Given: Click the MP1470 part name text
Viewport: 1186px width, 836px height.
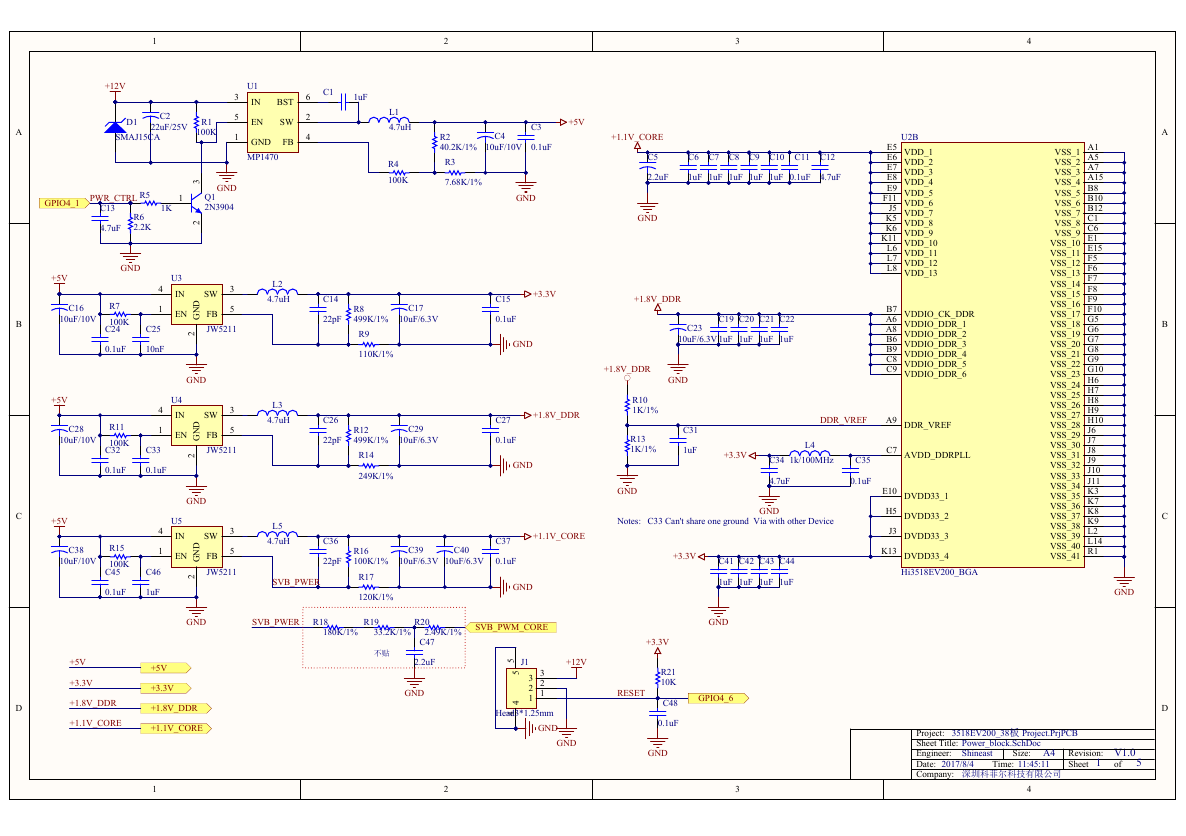Looking at the screenshot, I should click(262, 157).
